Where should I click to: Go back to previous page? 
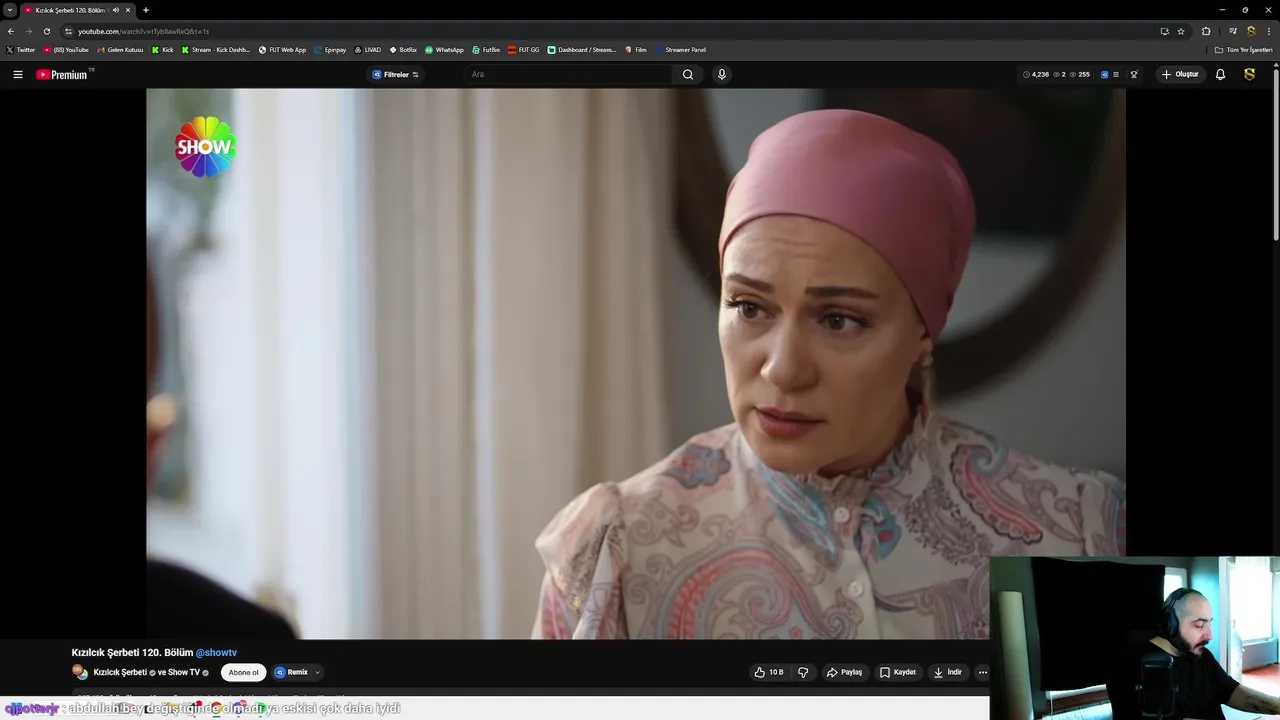11,31
